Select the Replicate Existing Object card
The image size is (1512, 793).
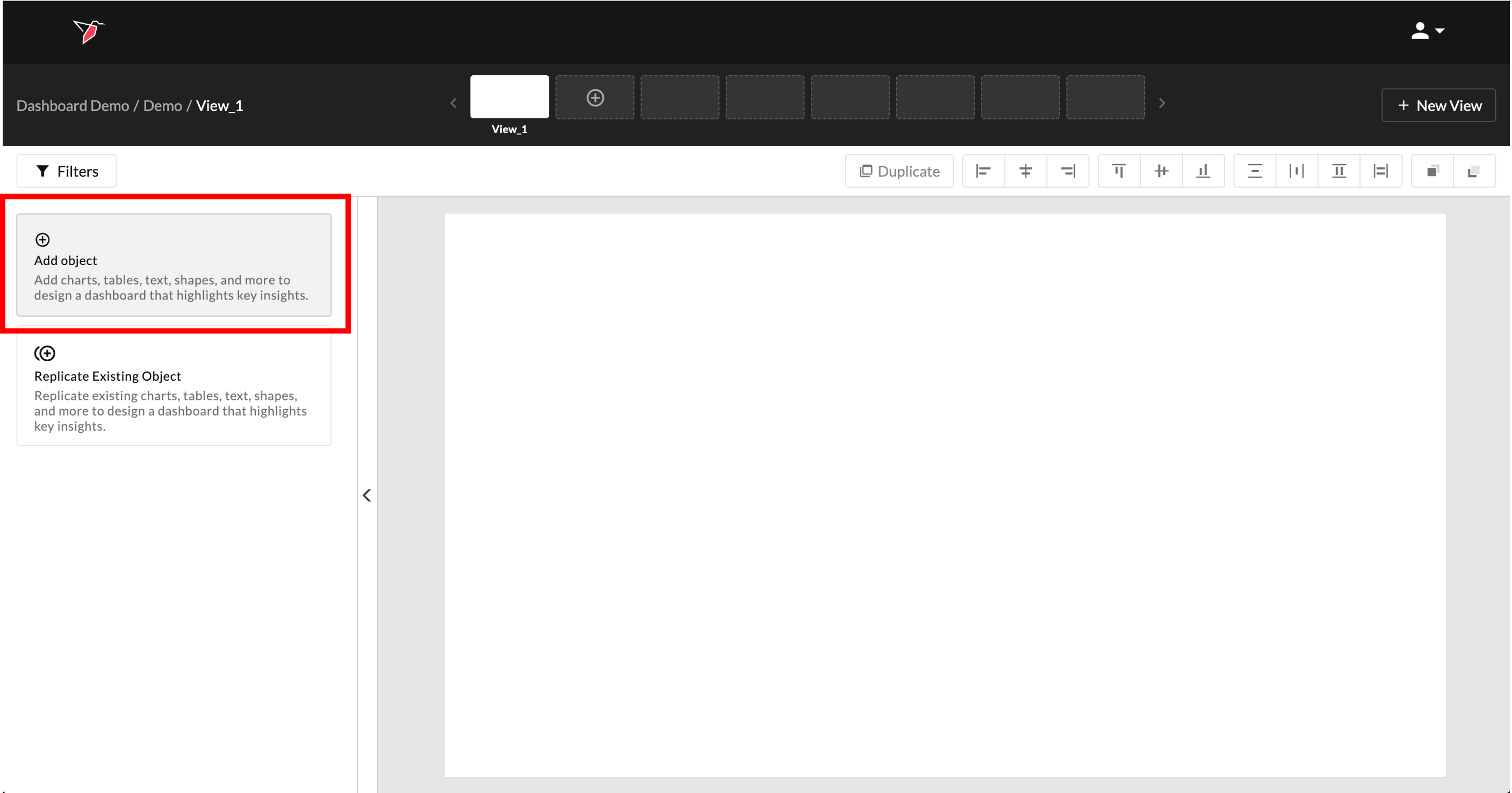tap(174, 388)
